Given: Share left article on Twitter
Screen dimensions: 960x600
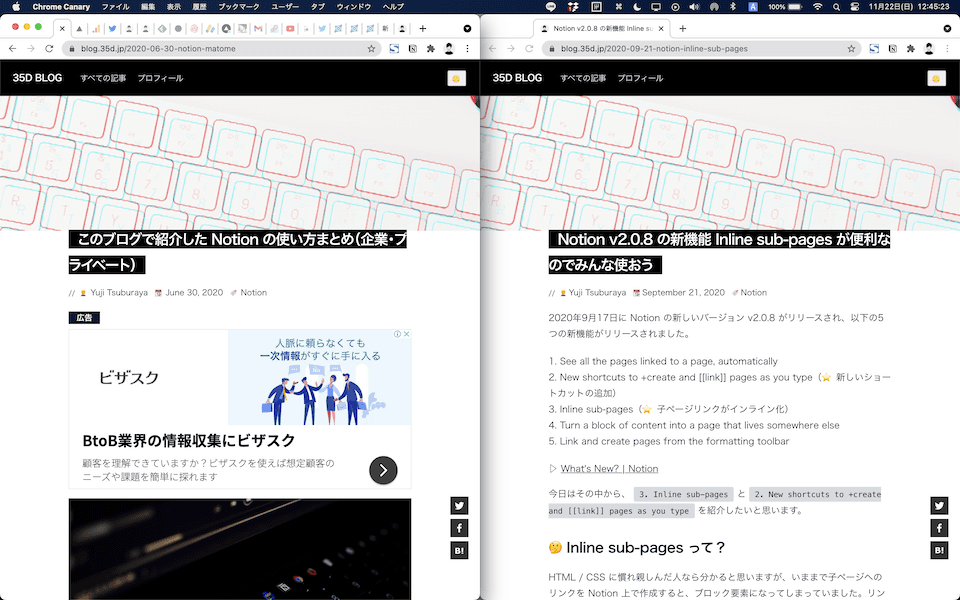Looking at the screenshot, I should pos(459,505).
